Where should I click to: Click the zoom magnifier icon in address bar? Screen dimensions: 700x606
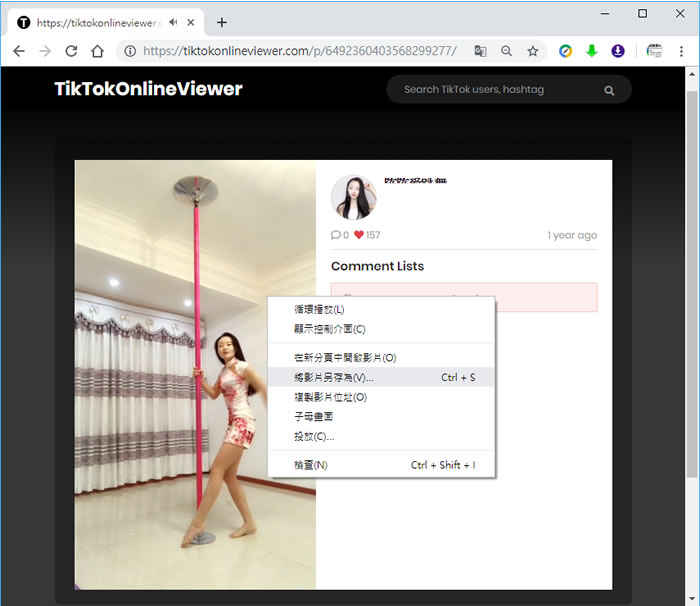coord(506,51)
